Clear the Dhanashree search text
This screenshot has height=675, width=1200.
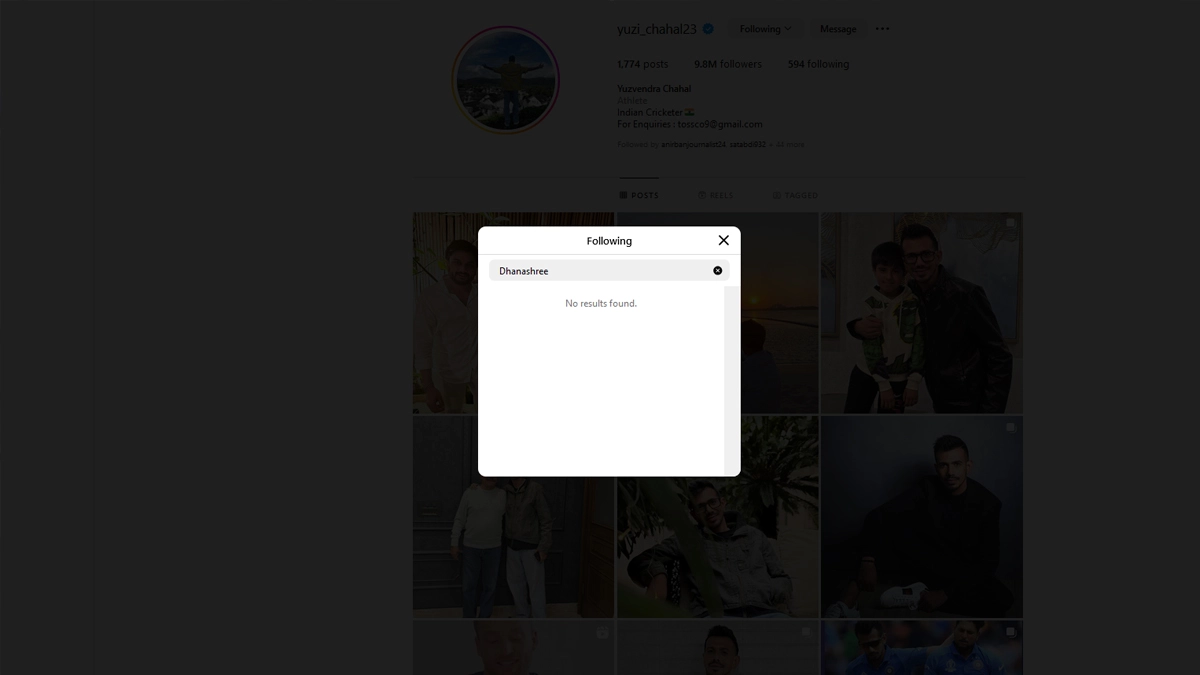pyautogui.click(x=717, y=271)
